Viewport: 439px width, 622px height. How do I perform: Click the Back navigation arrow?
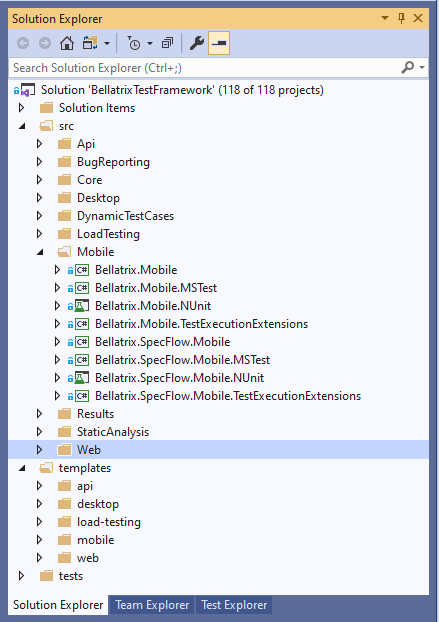tap(23, 43)
